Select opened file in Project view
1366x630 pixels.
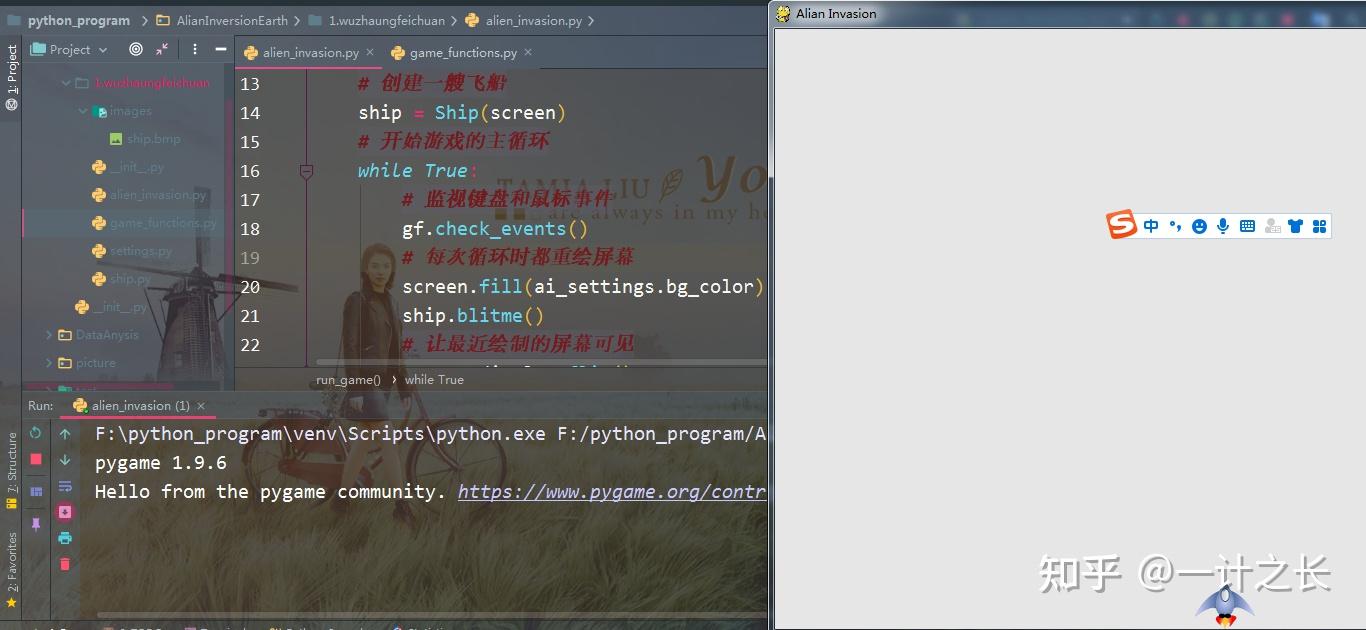click(136, 49)
